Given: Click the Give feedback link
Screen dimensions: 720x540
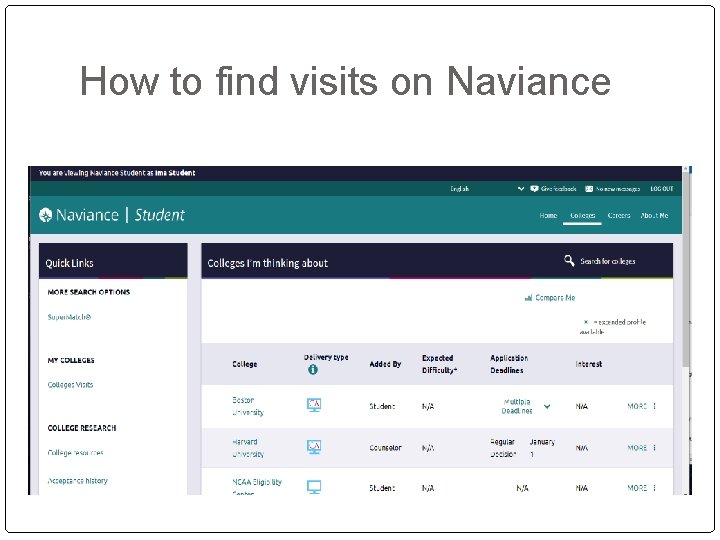Looking at the screenshot, I should [x=558, y=189].
